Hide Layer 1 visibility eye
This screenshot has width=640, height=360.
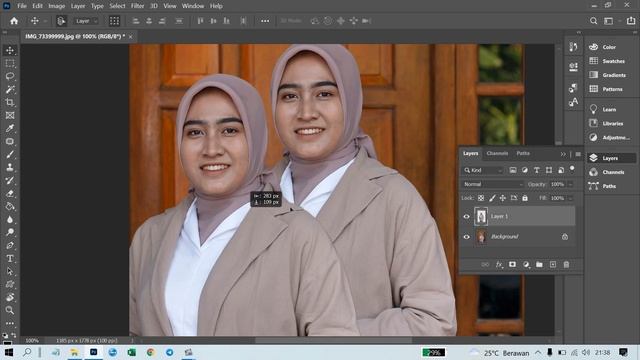[x=467, y=217]
